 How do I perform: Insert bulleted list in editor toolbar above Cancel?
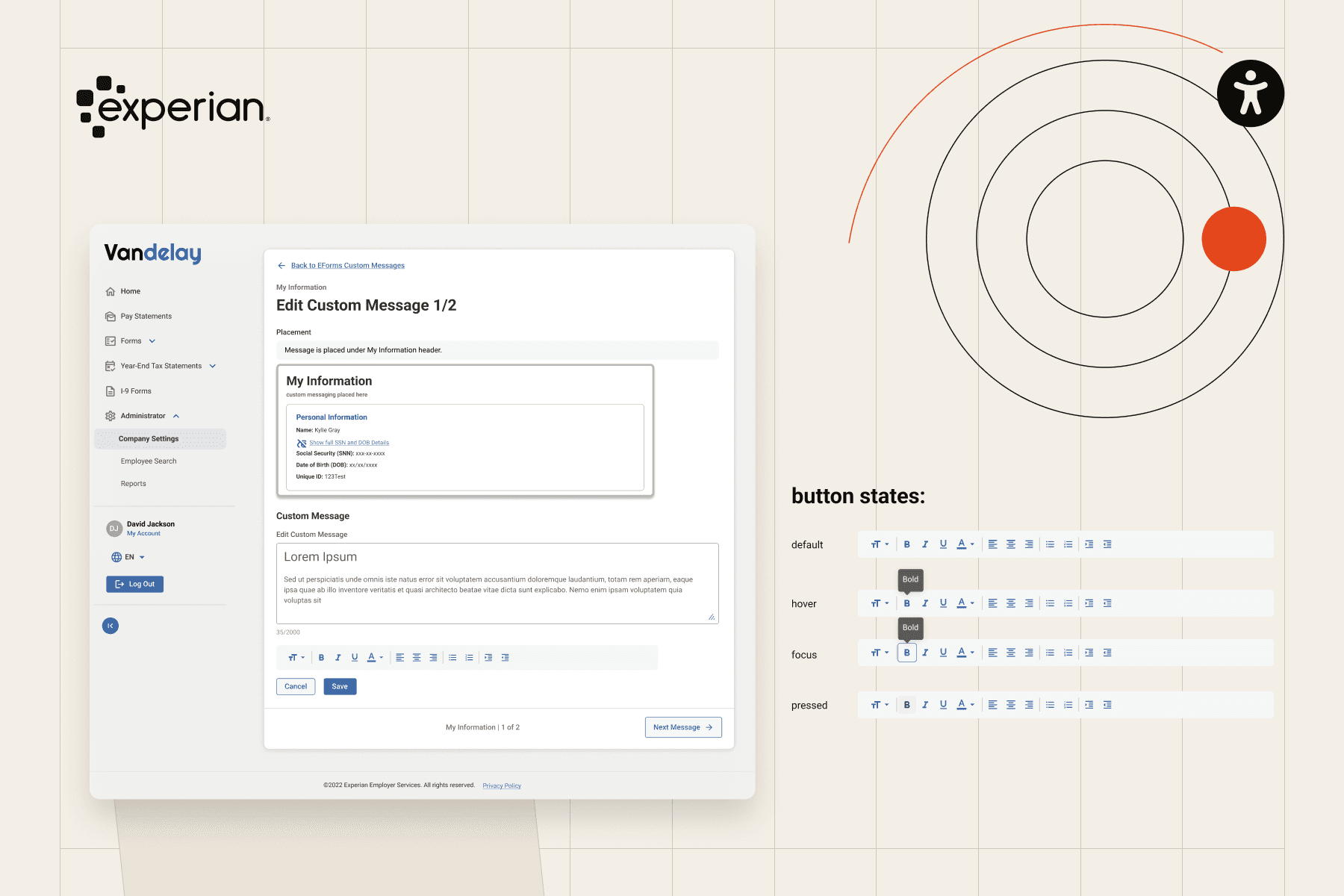coord(452,658)
